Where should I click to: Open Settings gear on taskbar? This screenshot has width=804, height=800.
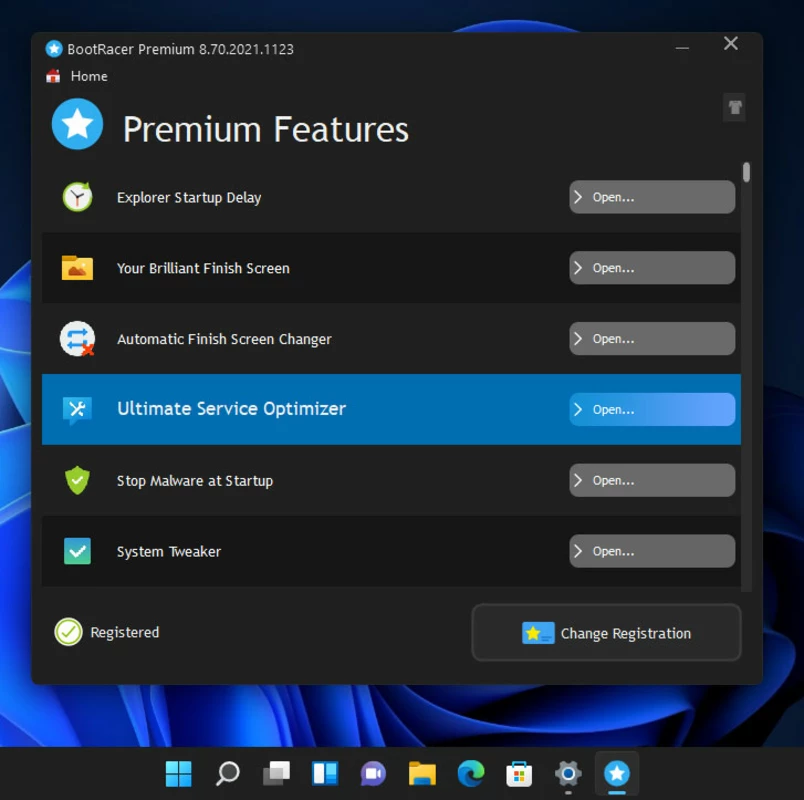pos(568,773)
